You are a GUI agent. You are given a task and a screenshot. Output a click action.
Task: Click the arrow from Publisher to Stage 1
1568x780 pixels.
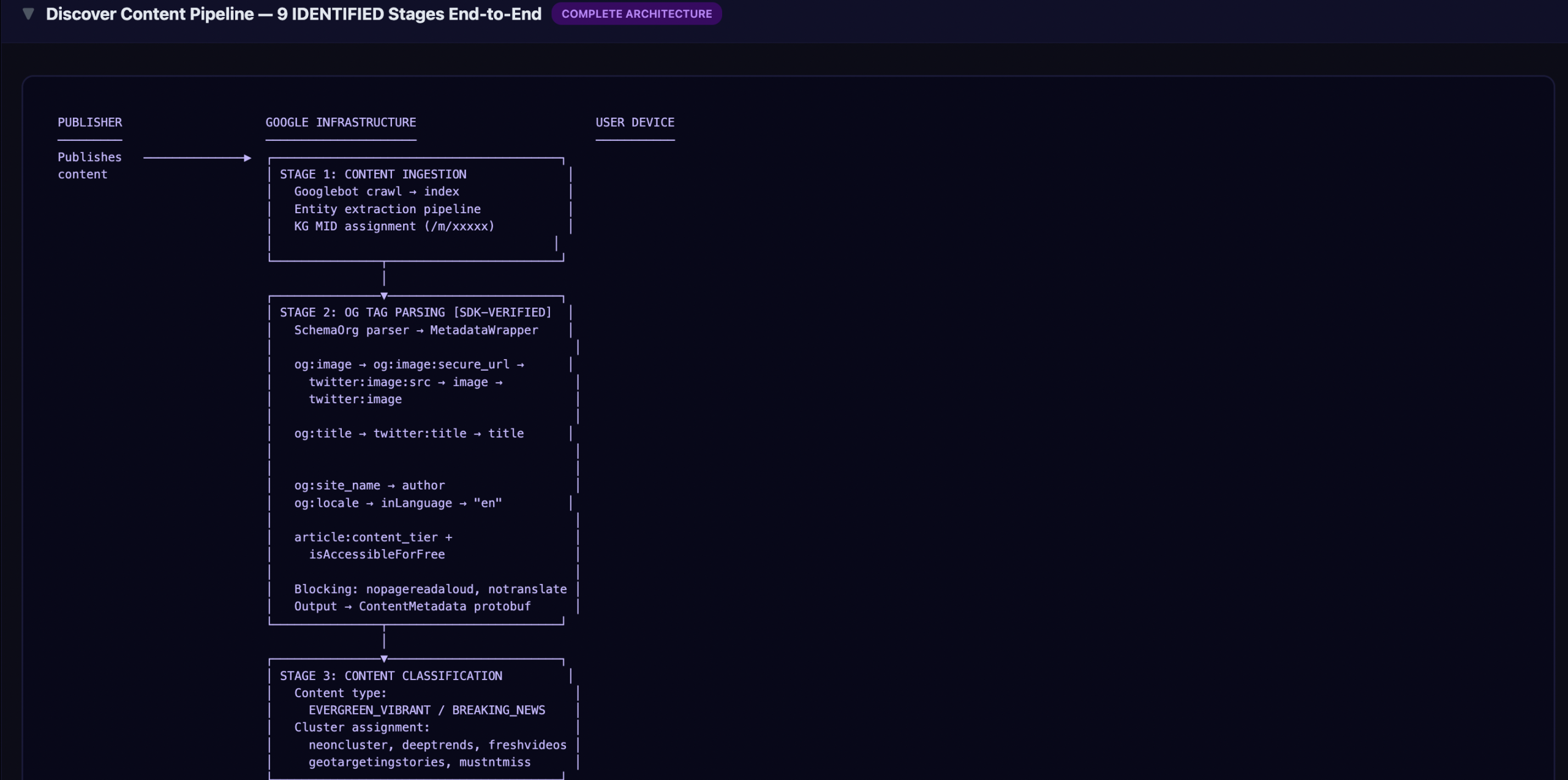(197, 158)
